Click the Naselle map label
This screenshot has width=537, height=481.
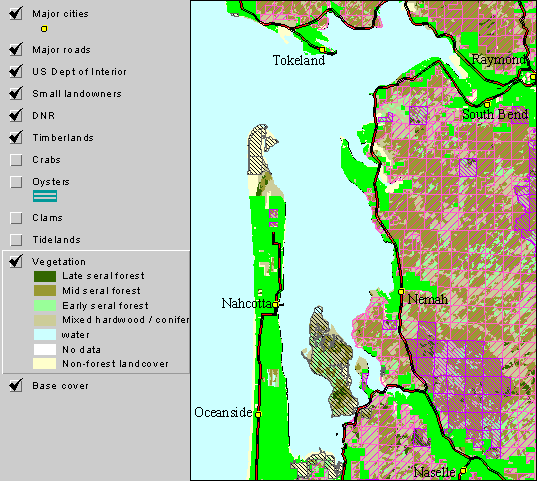[x=435, y=473]
